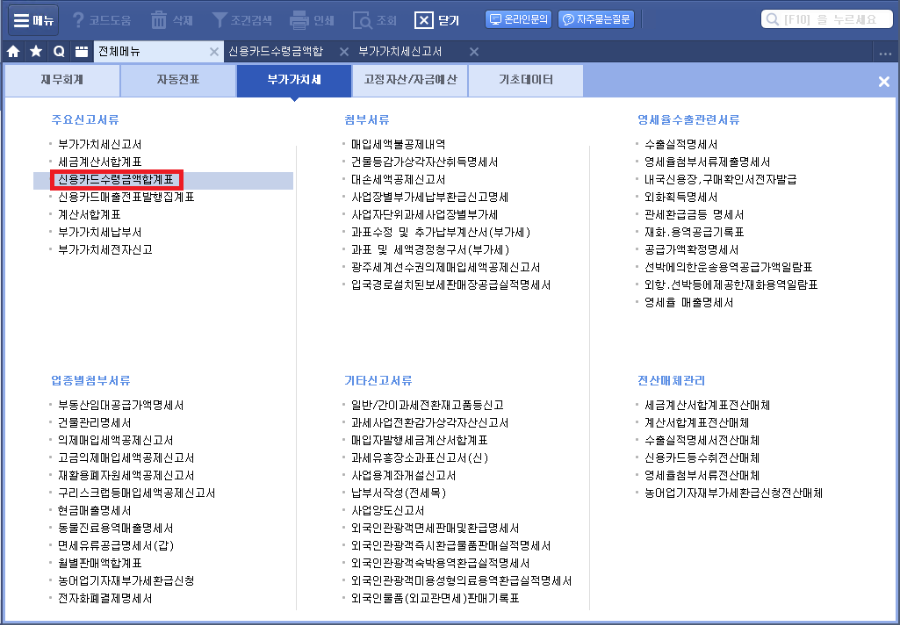Open 외국인물품(외교관면세)판매기록표 item
Viewport: 900px width, 625px height.
click(435, 599)
